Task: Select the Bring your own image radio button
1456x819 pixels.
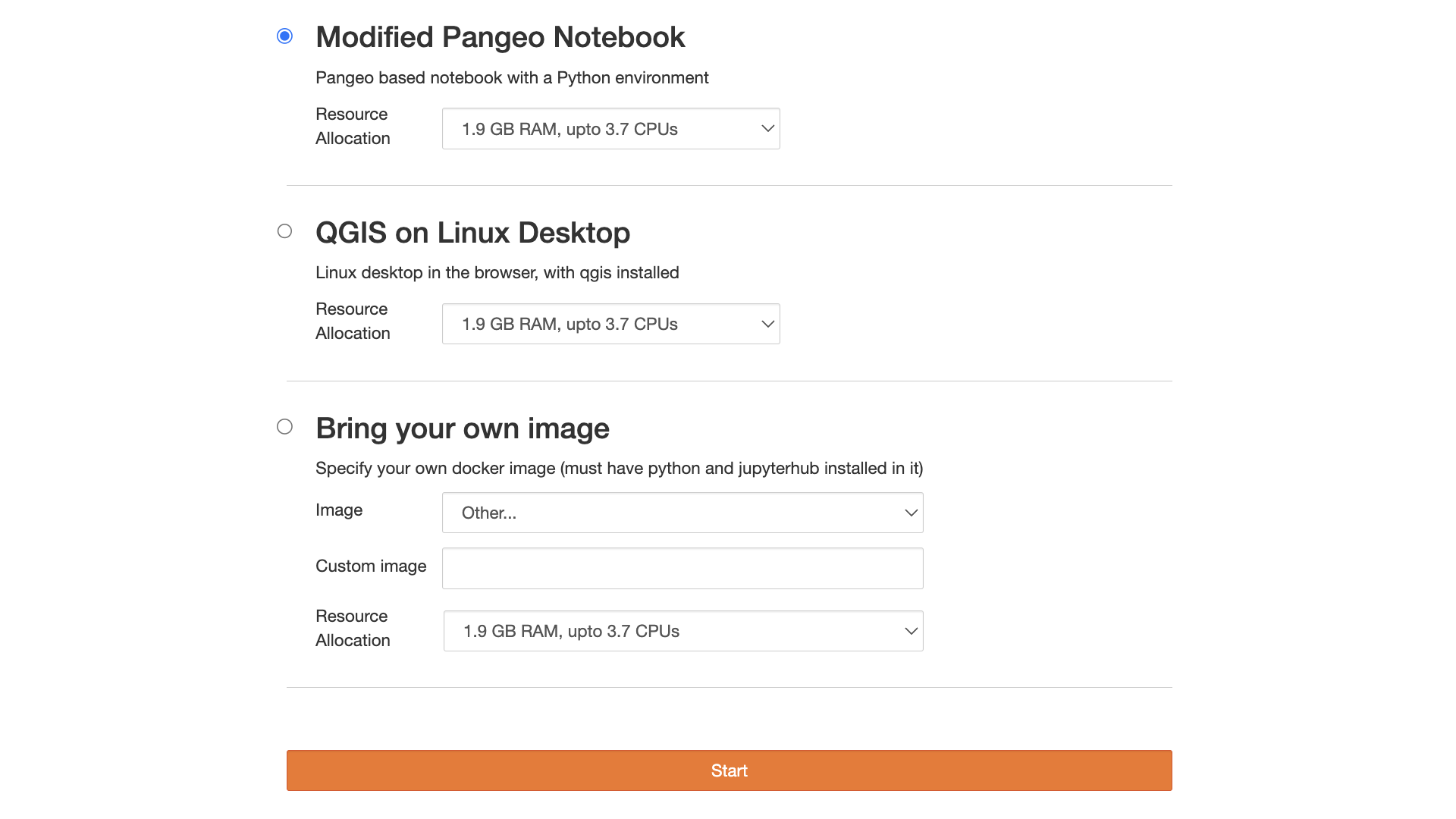Action: coord(284,427)
